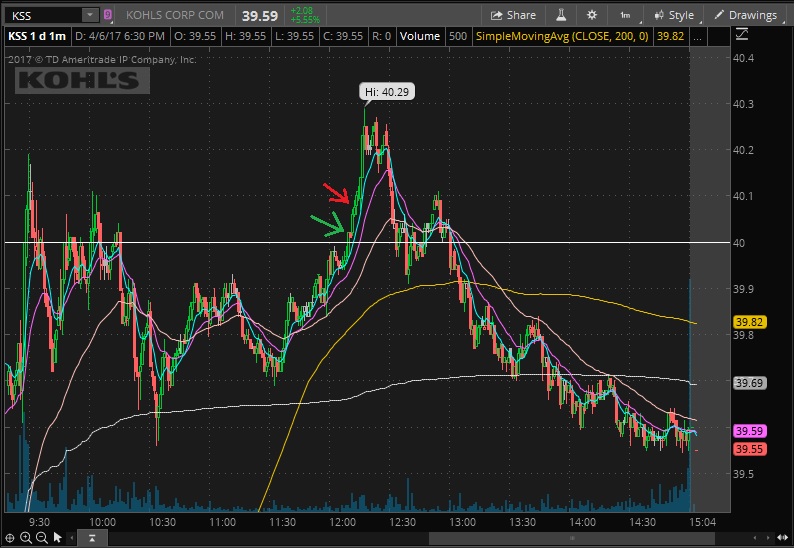This screenshot has width=796, height=548.
Task: Click the KSS symbol input field
Action: coord(44,15)
